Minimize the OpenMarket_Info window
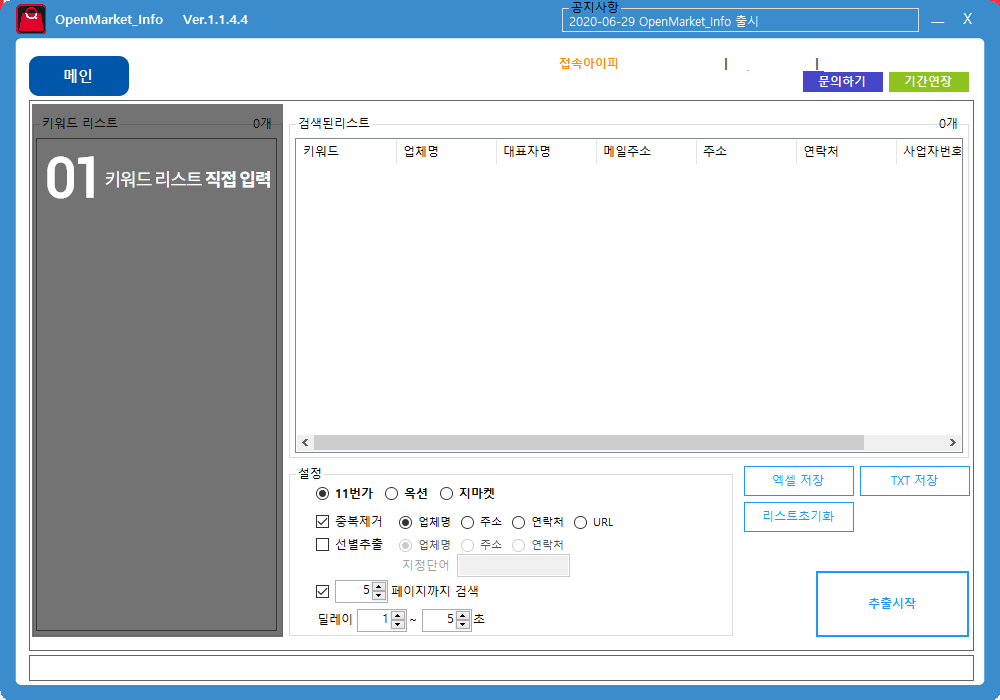The width and height of the screenshot is (1000, 700). point(938,21)
